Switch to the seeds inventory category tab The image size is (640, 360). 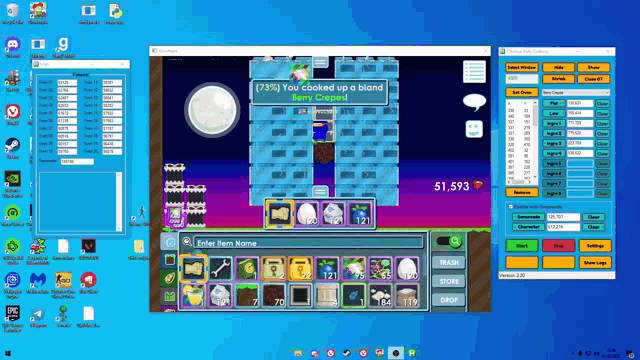point(170,278)
